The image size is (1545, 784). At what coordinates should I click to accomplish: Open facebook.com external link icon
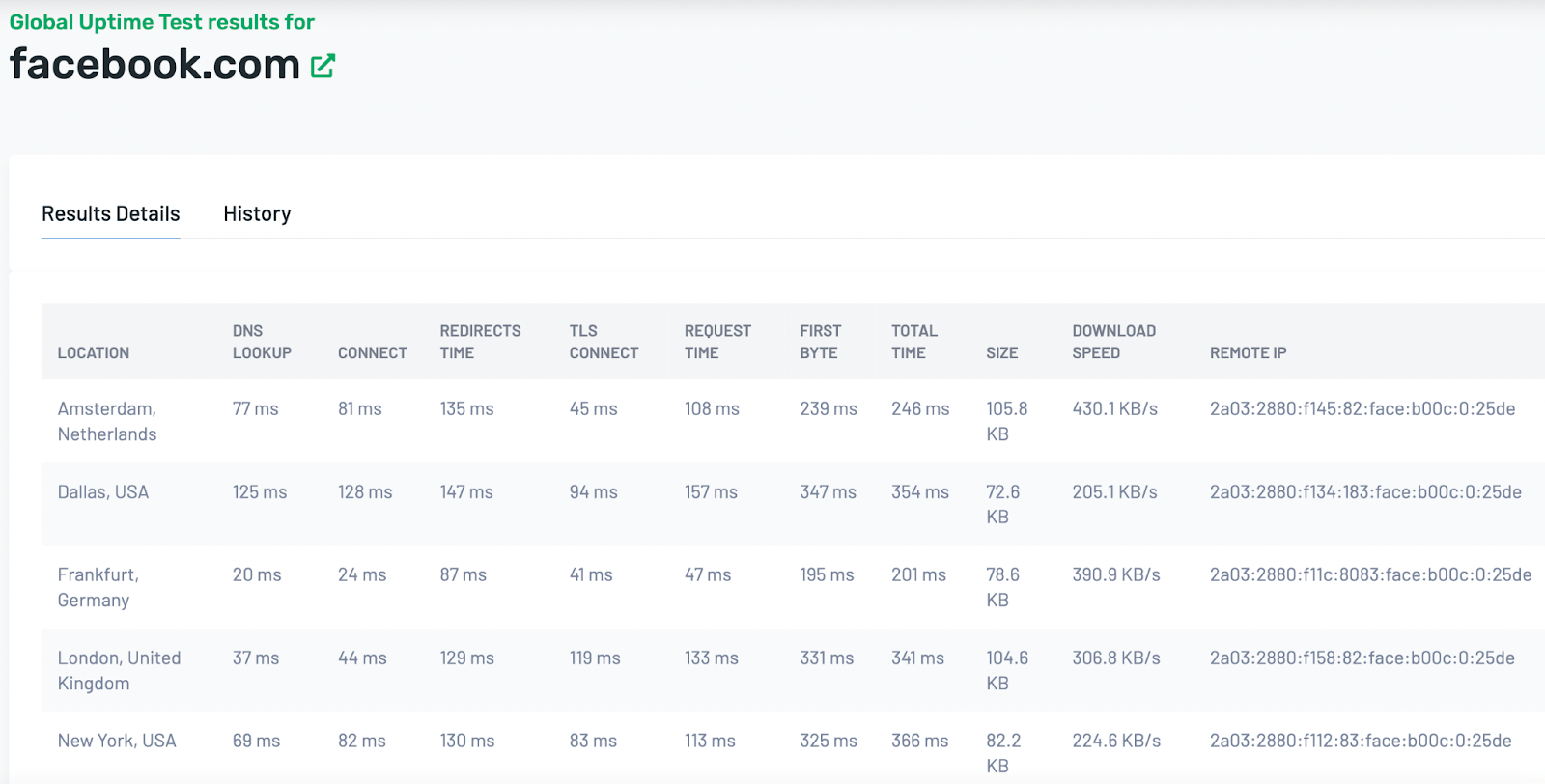(x=323, y=66)
